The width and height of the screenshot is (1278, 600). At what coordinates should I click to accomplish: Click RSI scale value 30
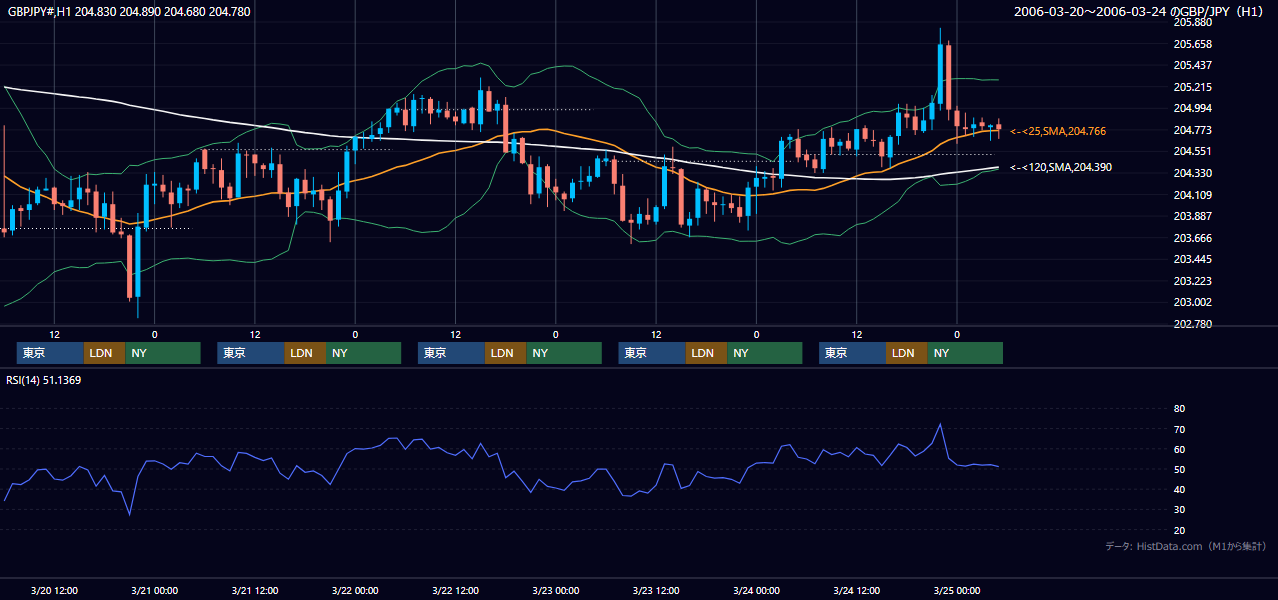point(1179,510)
